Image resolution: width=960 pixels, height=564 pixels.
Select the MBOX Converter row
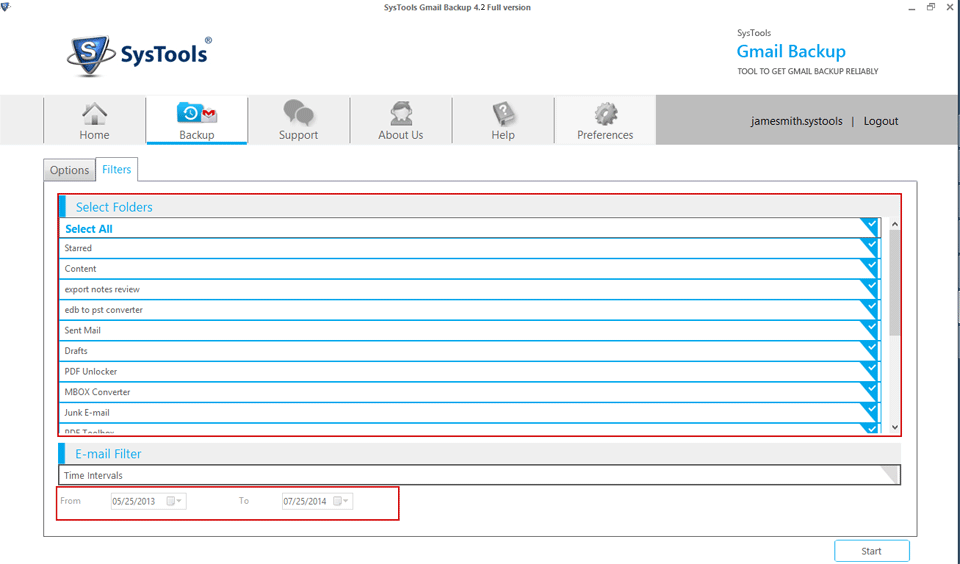[470, 391]
